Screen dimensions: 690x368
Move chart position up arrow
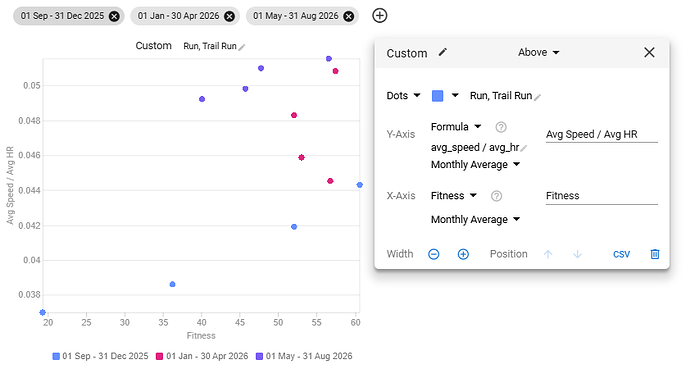coord(548,254)
